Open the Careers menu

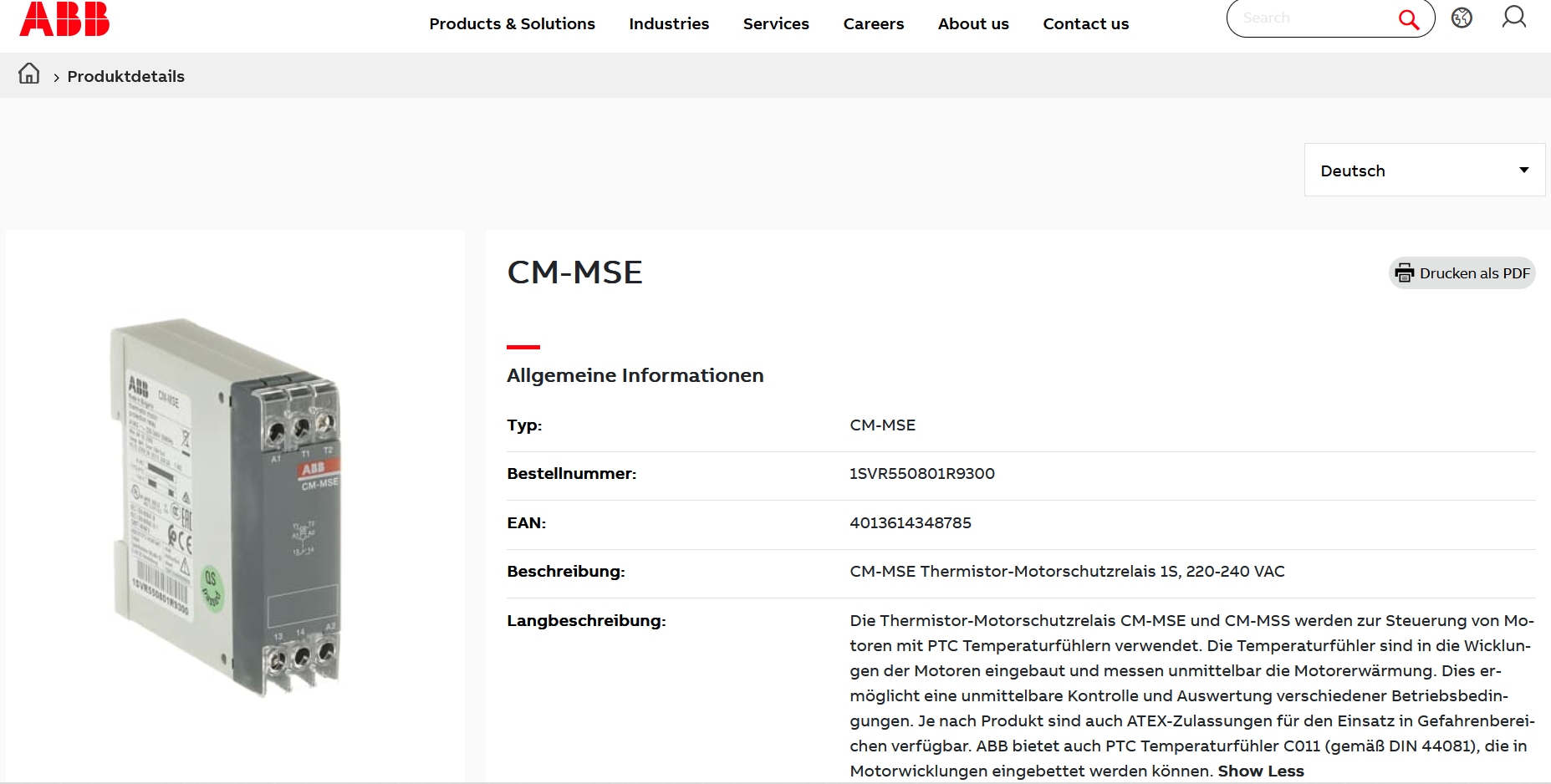point(874,24)
